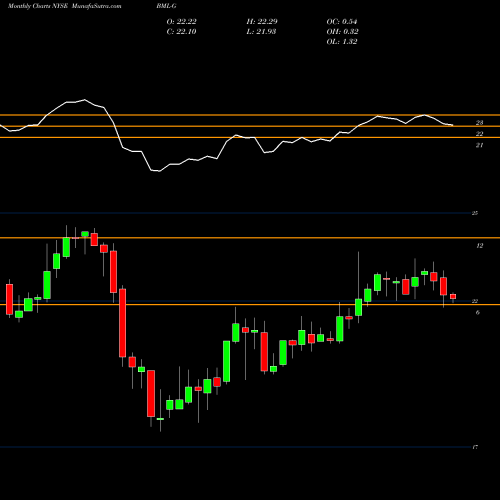Screen dimensions: 500x500
Task: Click the 25 price level label
Action: pos(475,213)
